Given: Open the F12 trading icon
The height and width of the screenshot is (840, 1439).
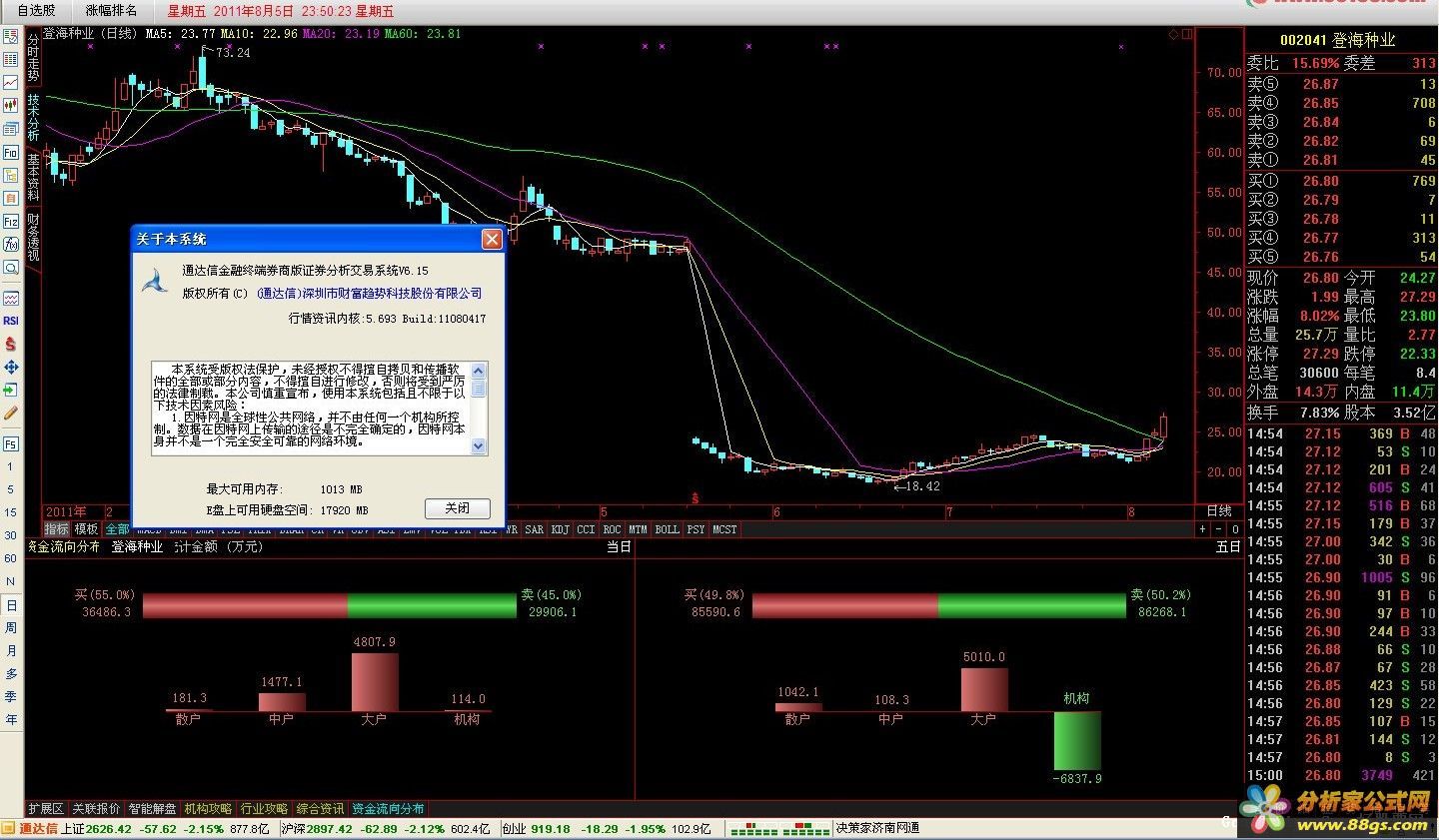Looking at the screenshot, I should click(x=10, y=221).
